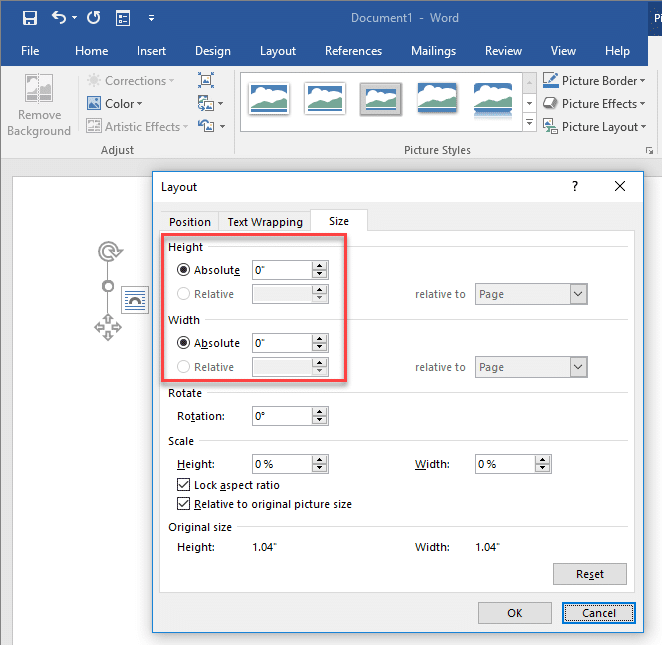Select the fourth picture style thumbnail
Viewport: 662px width, 645px height.
[437, 99]
